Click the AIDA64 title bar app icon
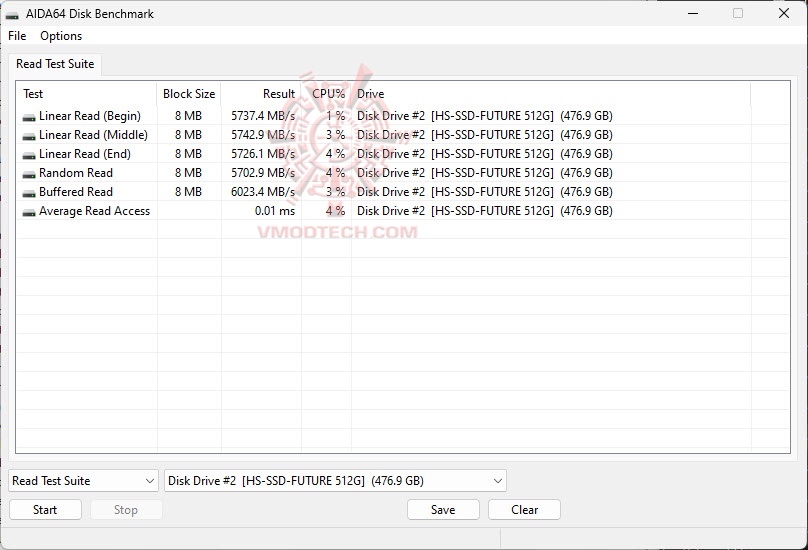808x550 pixels. click(12, 15)
